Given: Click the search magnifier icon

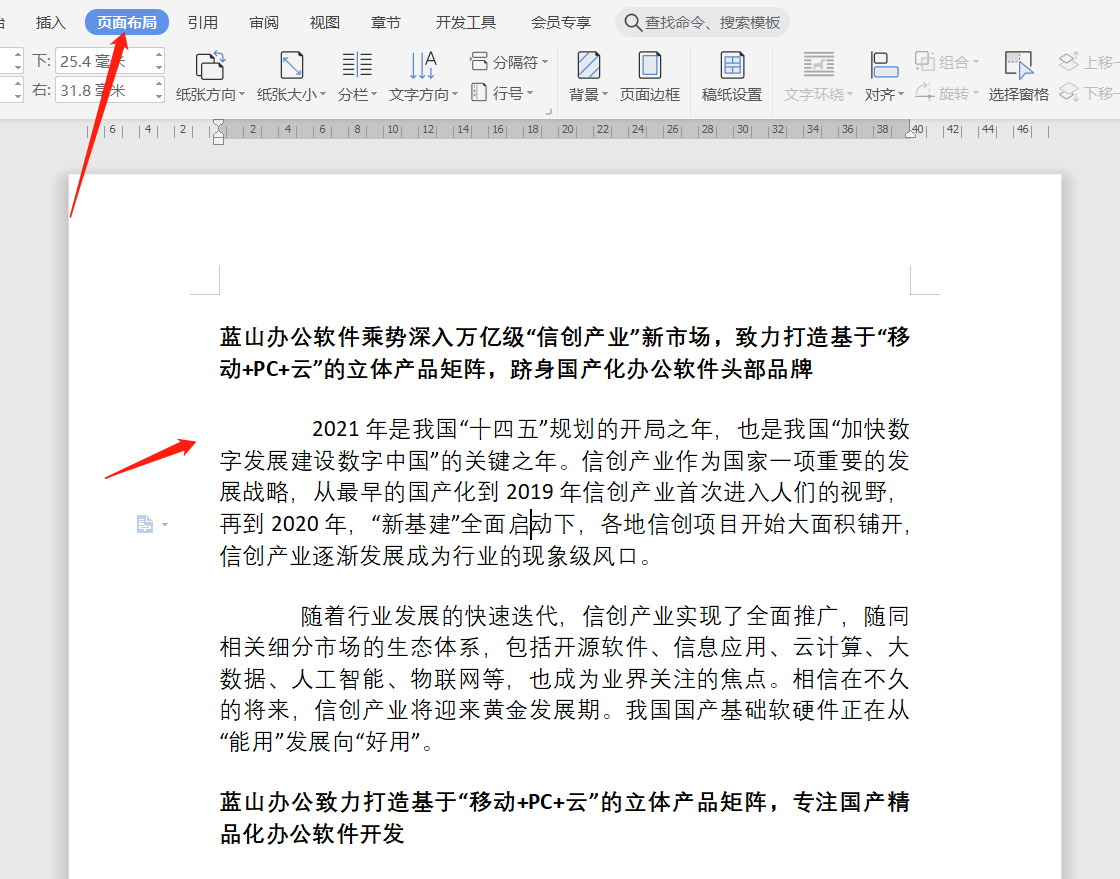Looking at the screenshot, I should point(632,22).
